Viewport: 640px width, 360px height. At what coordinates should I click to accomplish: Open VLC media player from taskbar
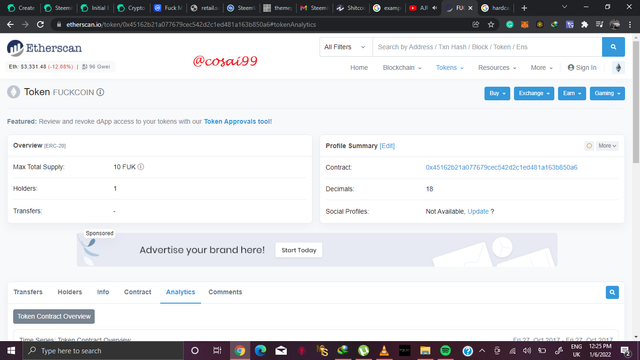(384, 351)
